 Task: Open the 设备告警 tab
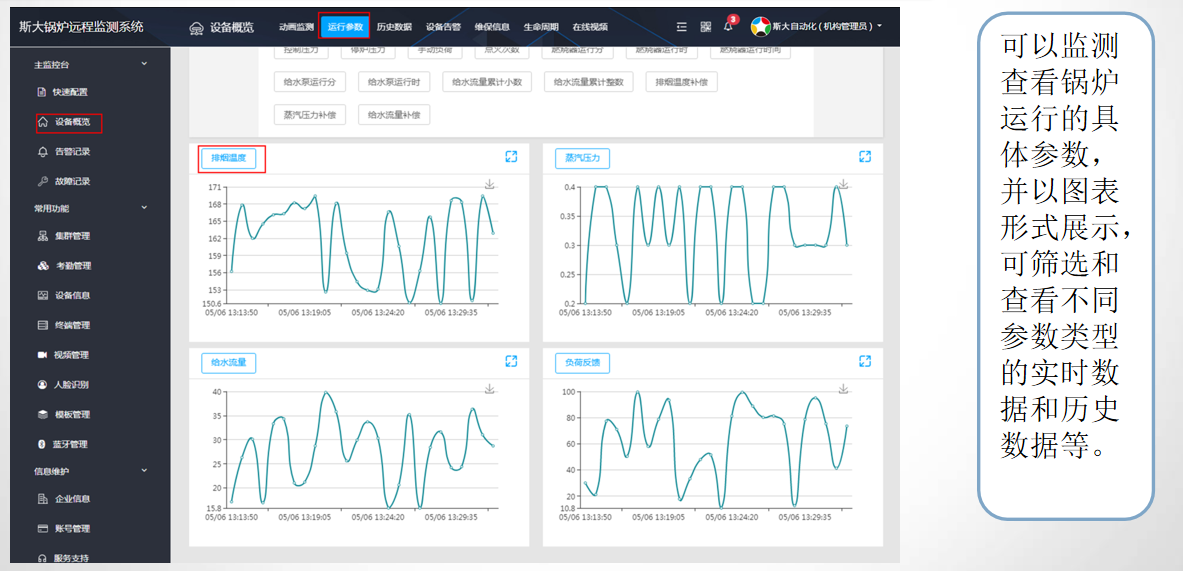point(443,27)
